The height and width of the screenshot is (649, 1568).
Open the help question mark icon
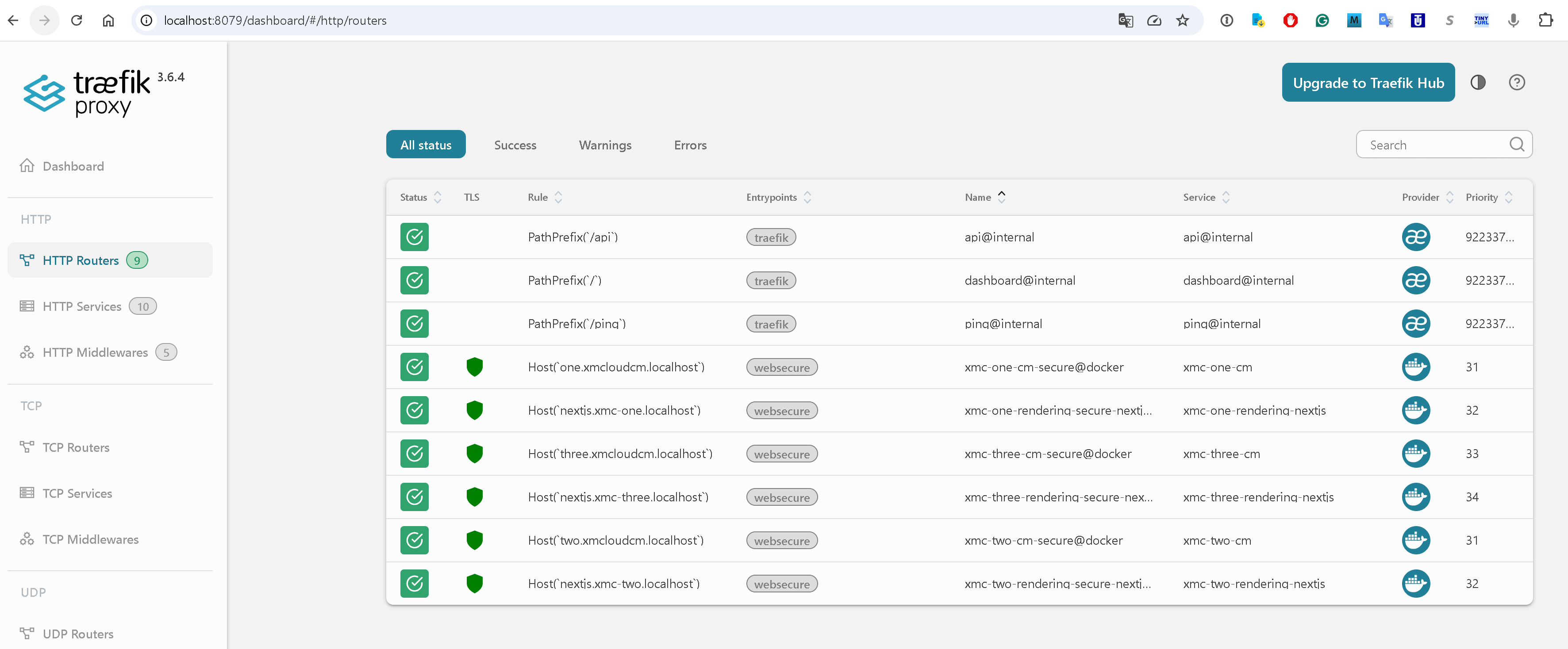point(1516,82)
